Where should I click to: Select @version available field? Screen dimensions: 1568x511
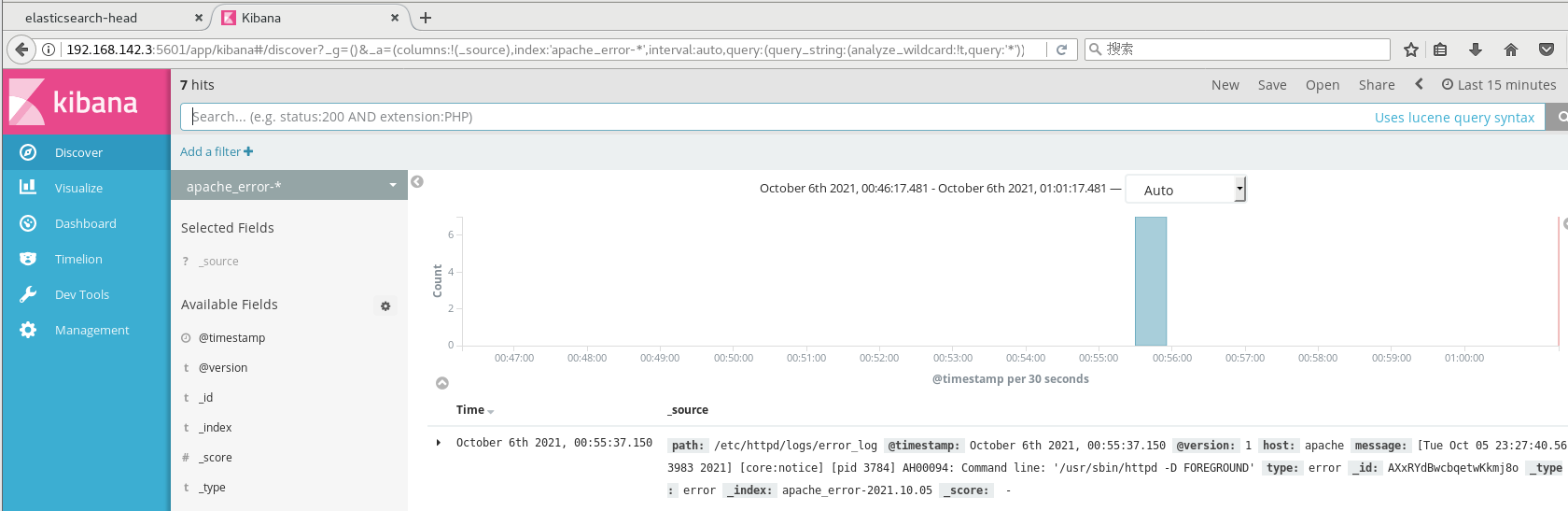[223, 368]
